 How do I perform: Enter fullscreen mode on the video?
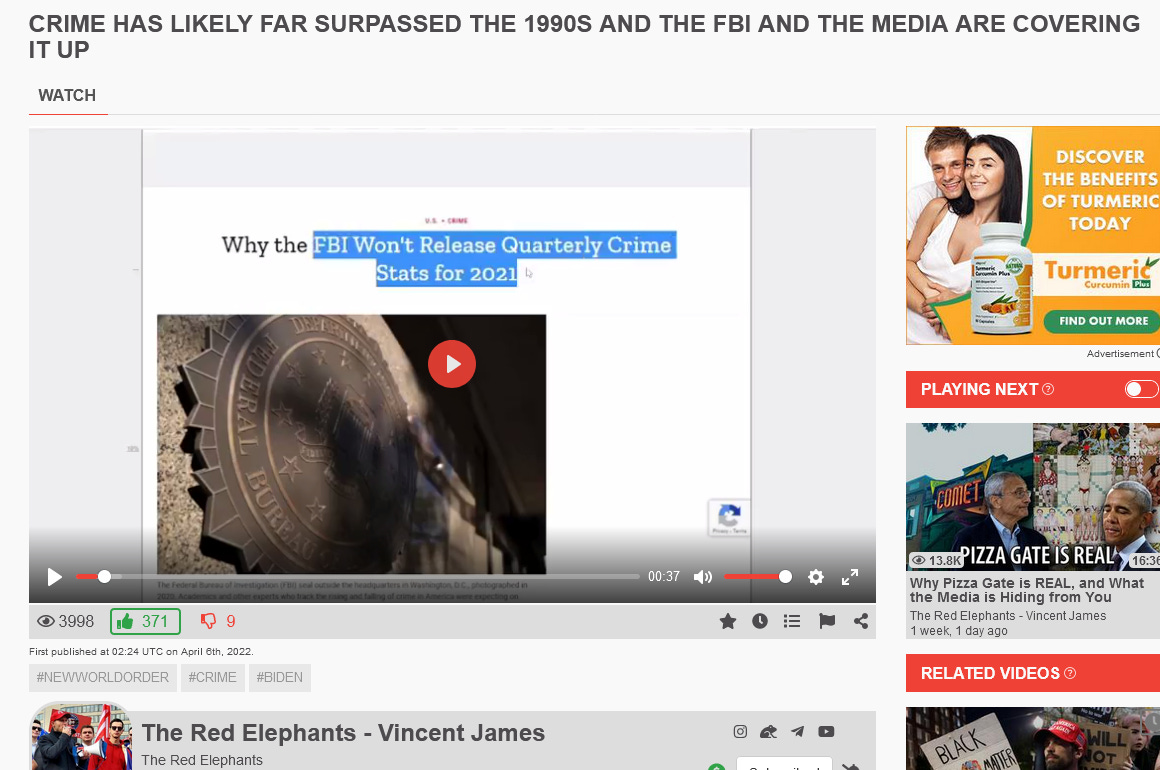(850, 577)
